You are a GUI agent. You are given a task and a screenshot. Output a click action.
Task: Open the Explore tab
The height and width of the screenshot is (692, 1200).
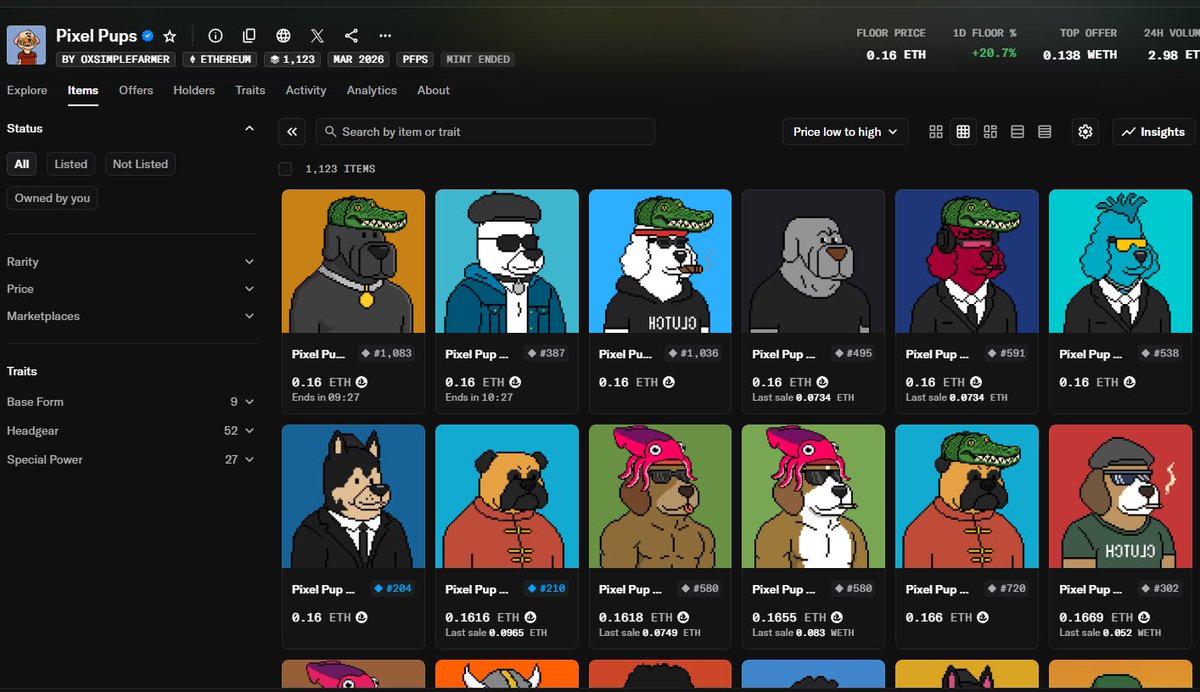click(27, 90)
